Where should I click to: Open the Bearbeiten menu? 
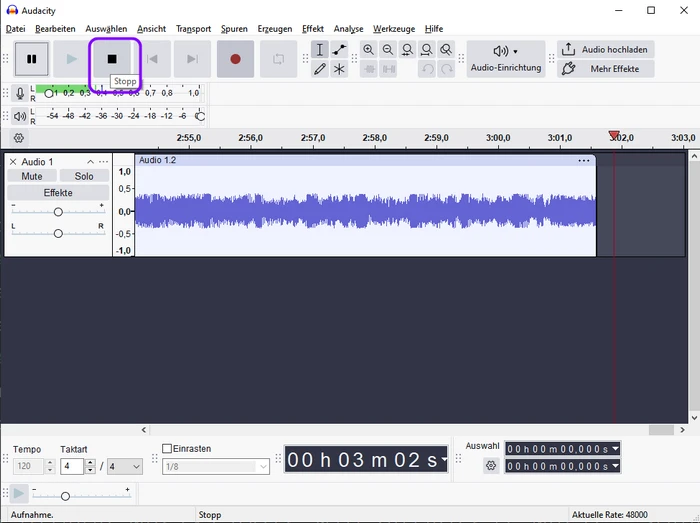(x=55, y=29)
